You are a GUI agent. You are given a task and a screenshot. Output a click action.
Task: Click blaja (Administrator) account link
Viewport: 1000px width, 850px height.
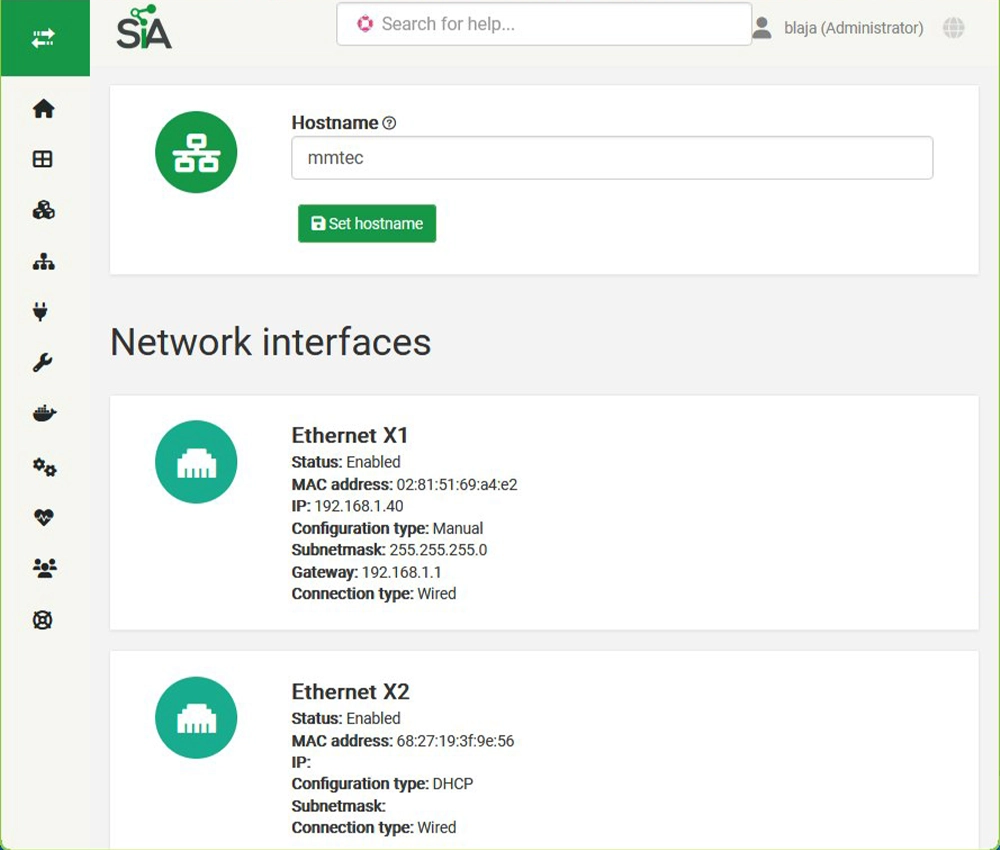853,28
